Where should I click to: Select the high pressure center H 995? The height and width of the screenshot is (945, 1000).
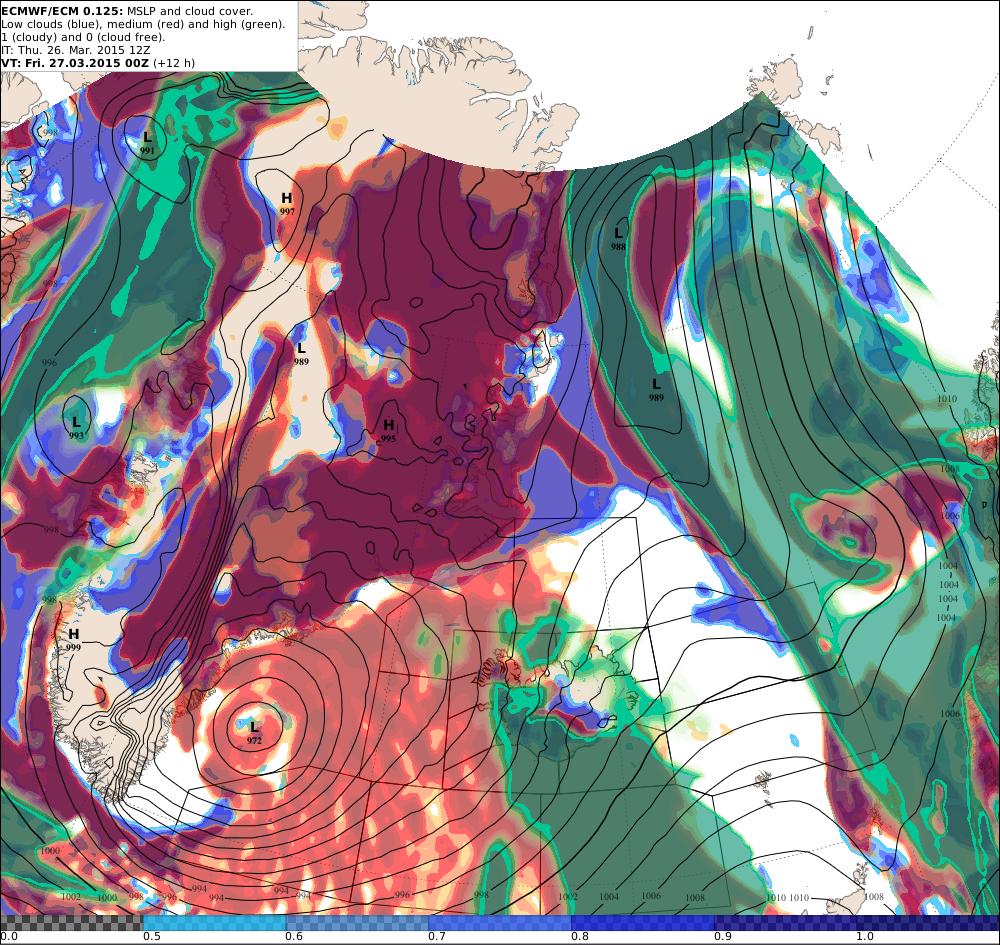[388, 430]
